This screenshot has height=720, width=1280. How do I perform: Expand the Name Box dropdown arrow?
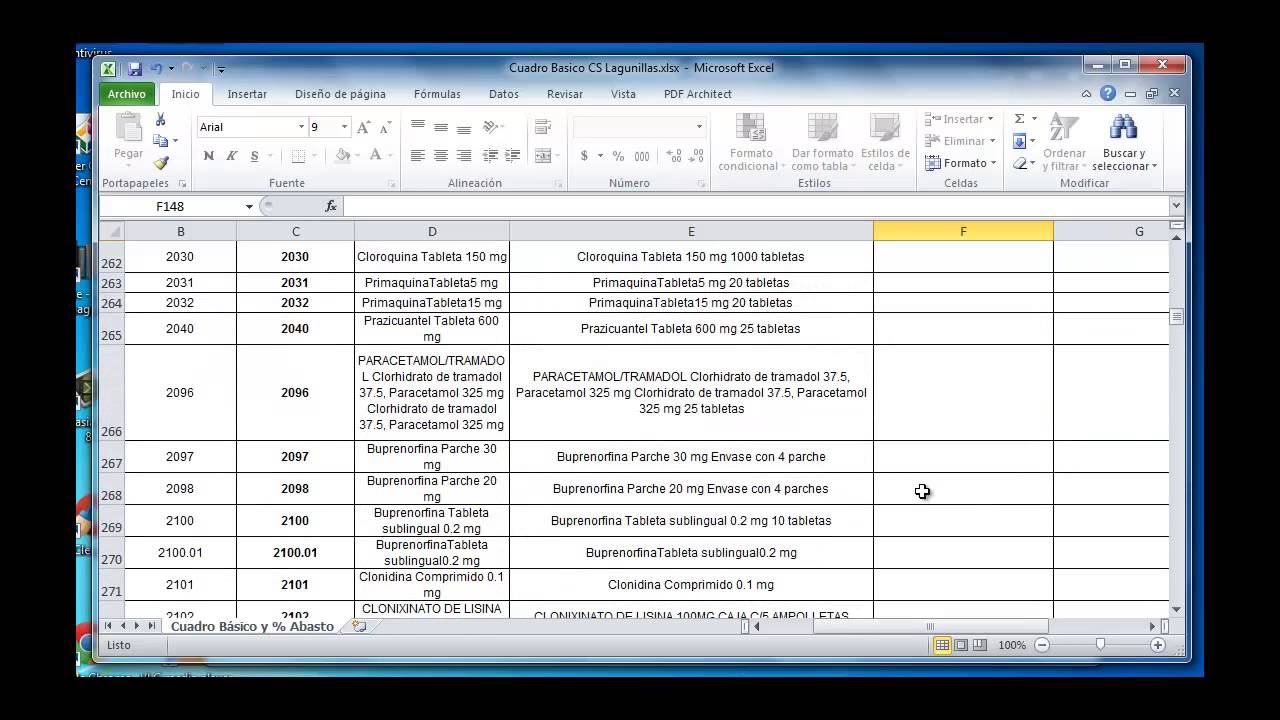[x=249, y=206]
